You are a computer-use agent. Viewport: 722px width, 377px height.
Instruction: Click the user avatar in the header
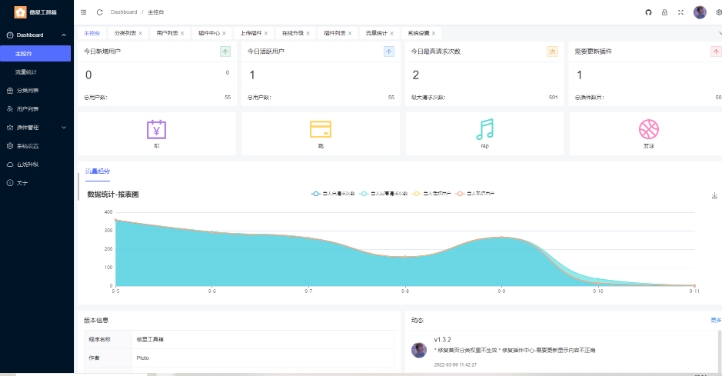(x=700, y=12)
